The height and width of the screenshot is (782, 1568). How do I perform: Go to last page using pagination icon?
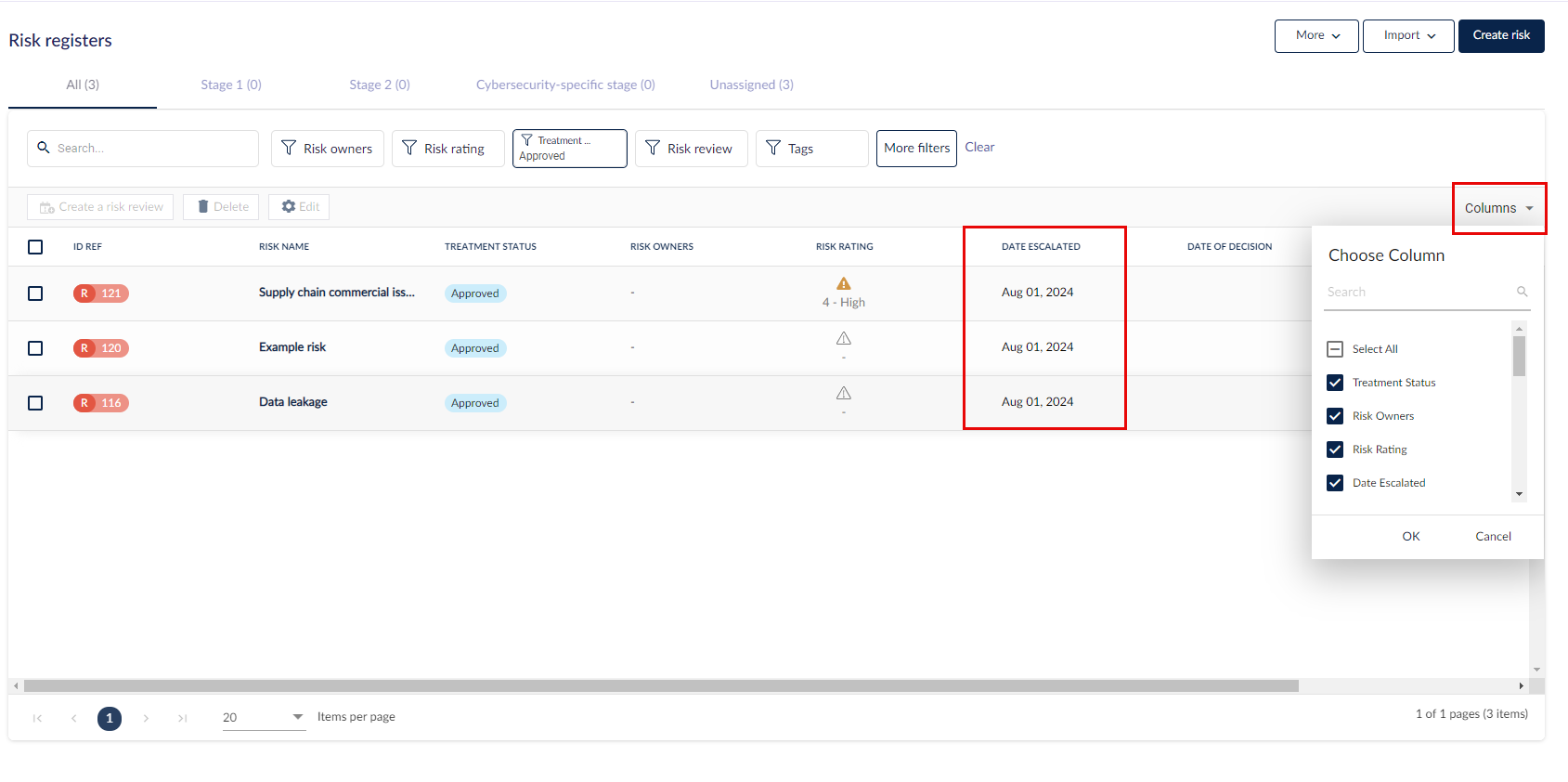tap(182, 718)
